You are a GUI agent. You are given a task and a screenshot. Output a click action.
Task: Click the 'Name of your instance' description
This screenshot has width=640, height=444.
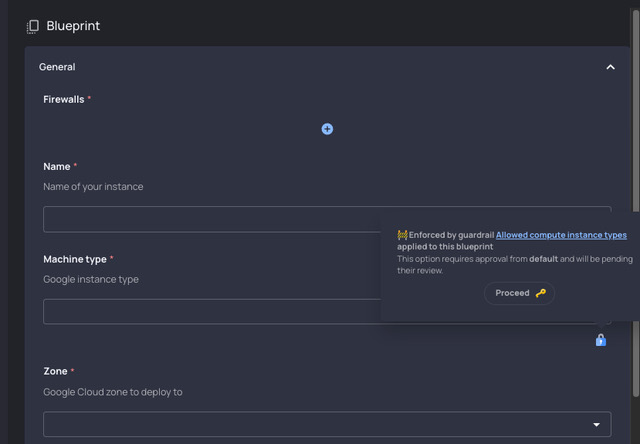(x=93, y=186)
